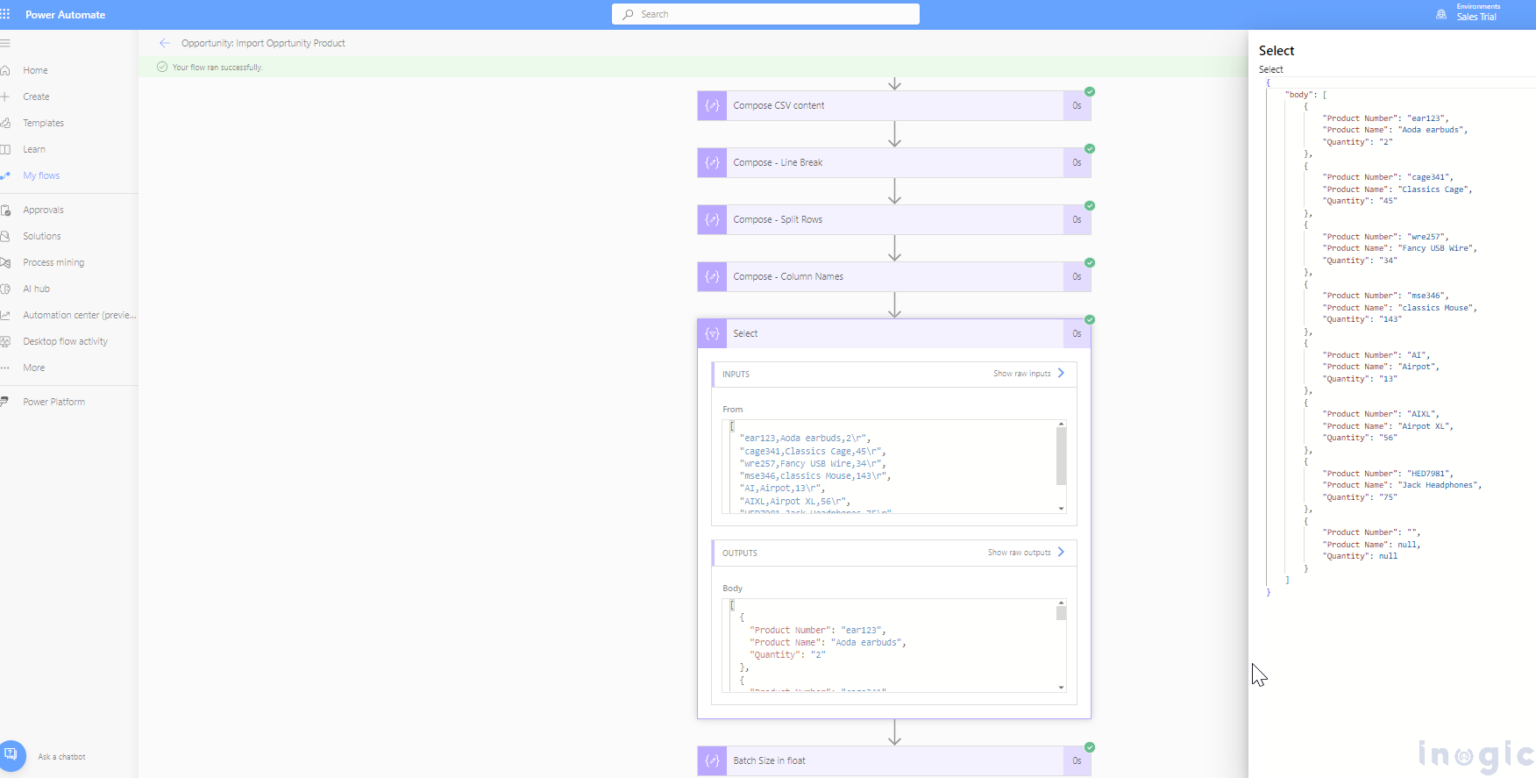The width and height of the screenshot is (1536, 778).
Task: Go back using the arrow icon
Action: [x=165, y=43]
